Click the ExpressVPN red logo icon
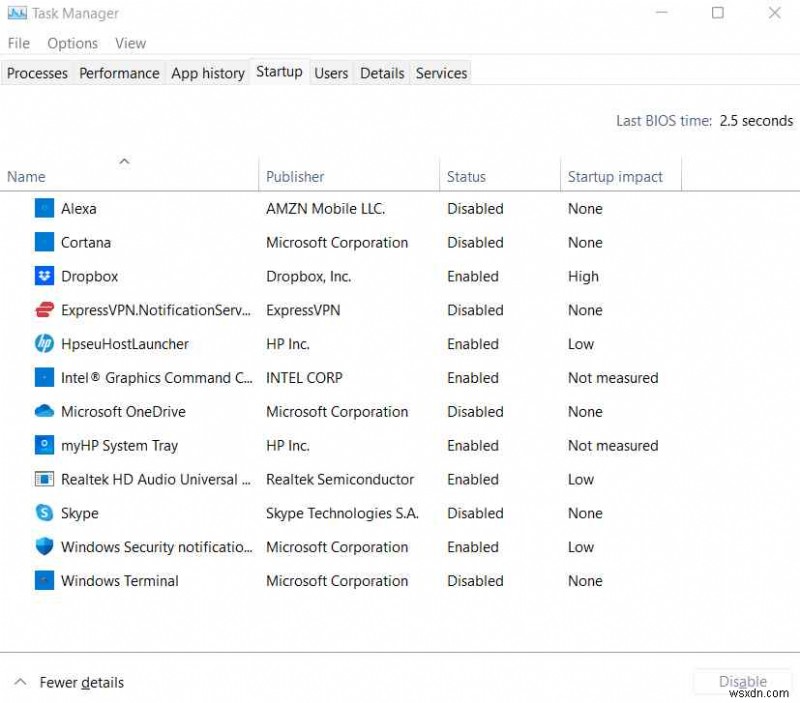800x703 pixels. (x=44, y=310)
